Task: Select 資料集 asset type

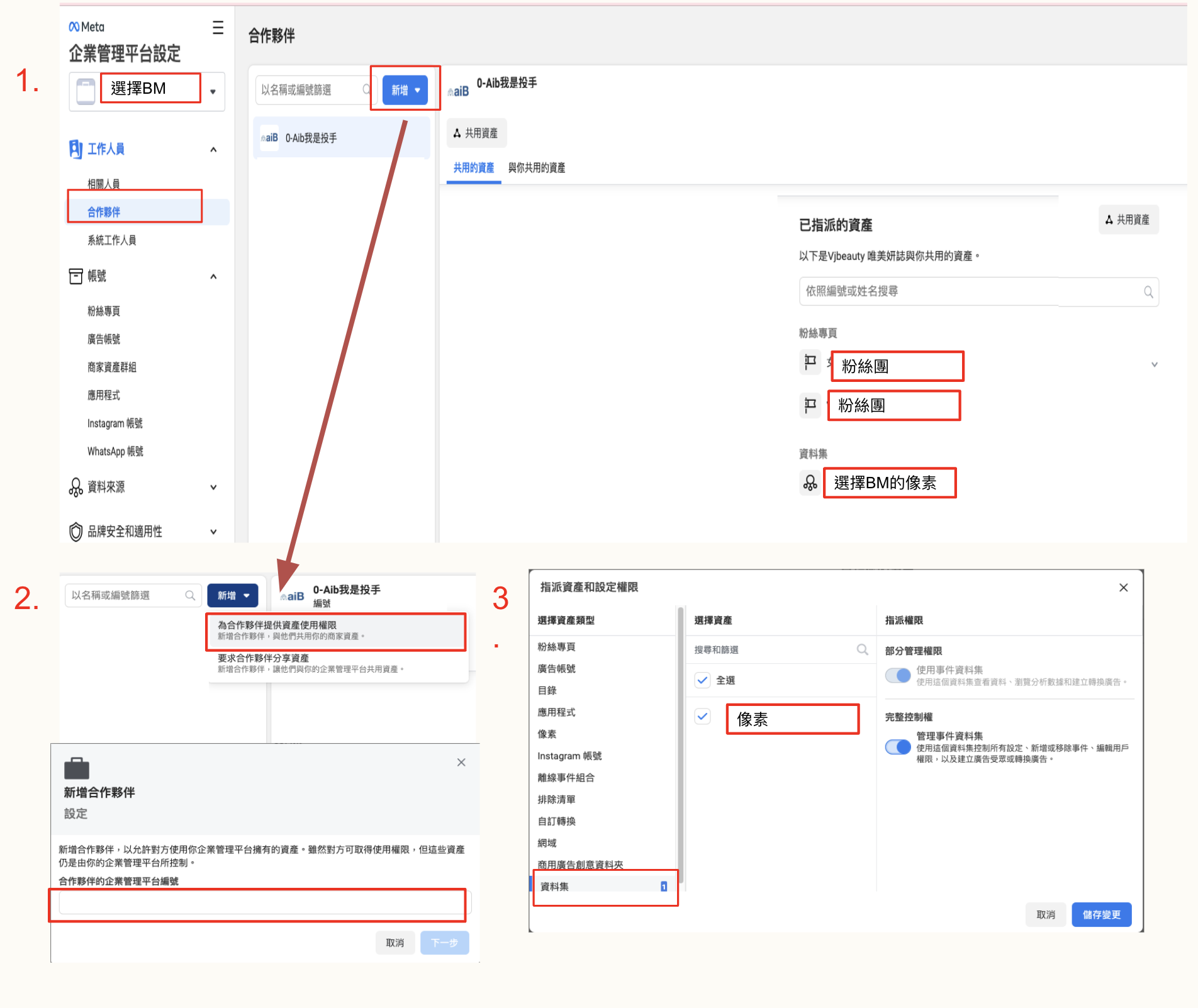Action: [x=603, y=887]
